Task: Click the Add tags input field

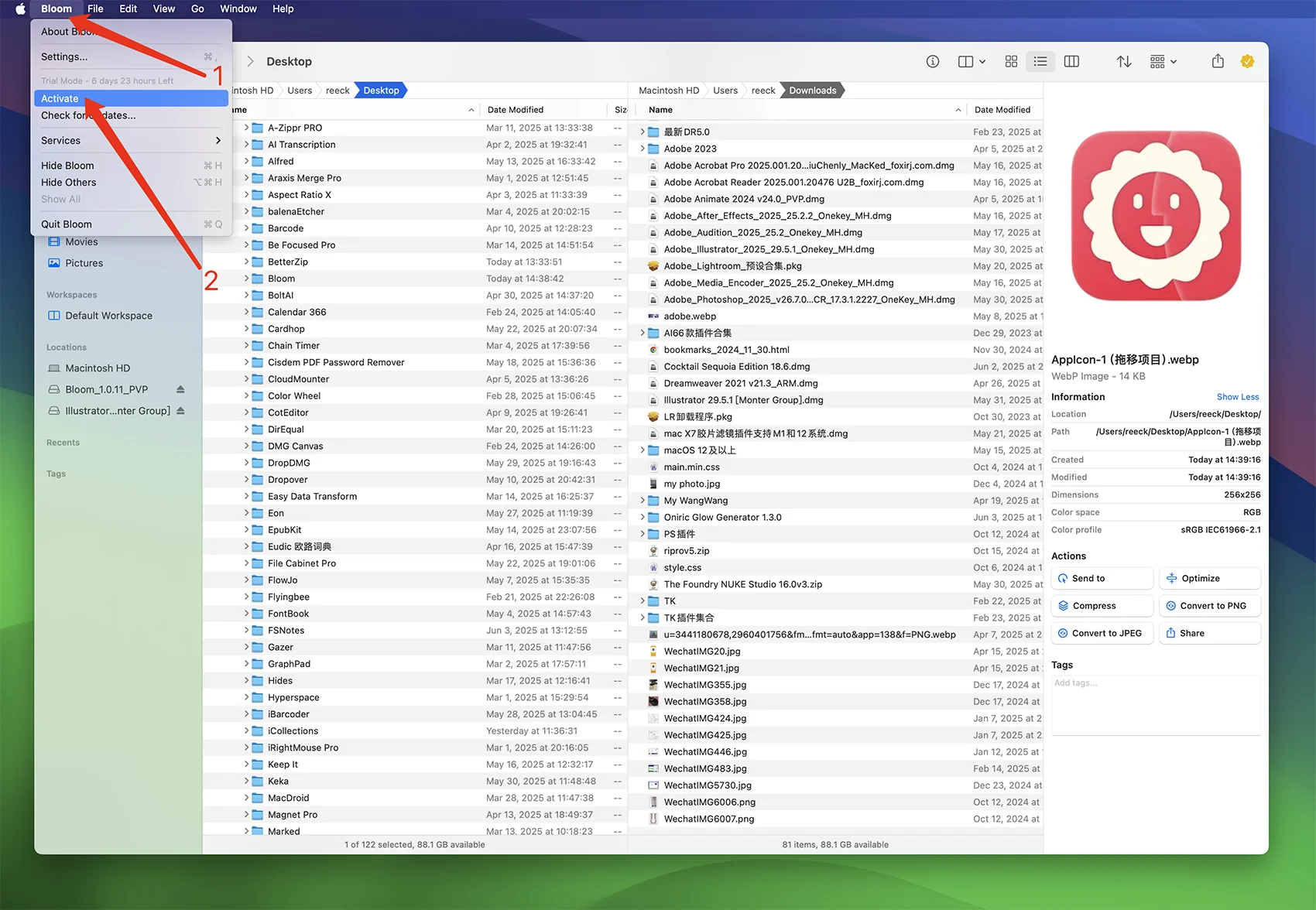Action: [x=1156, y=705]
